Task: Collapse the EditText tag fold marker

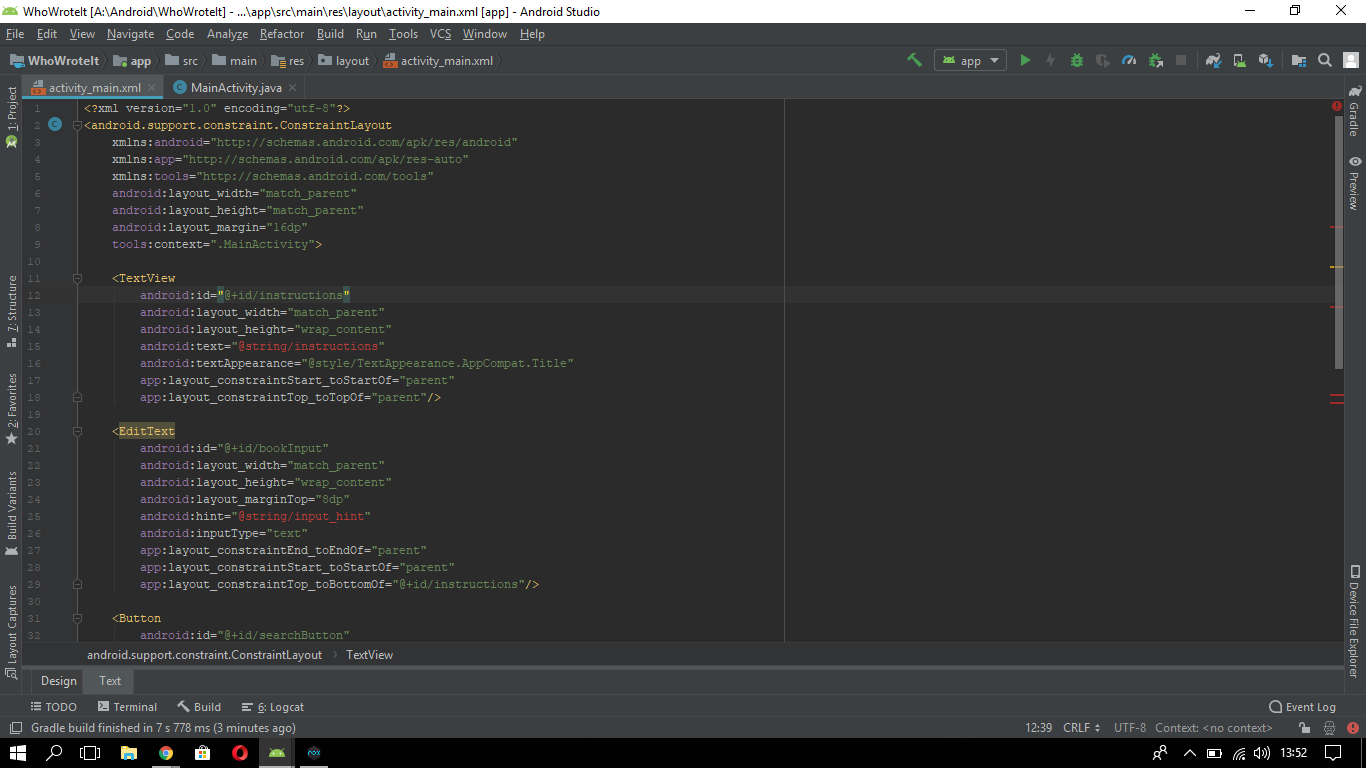Action: point(77,431)
